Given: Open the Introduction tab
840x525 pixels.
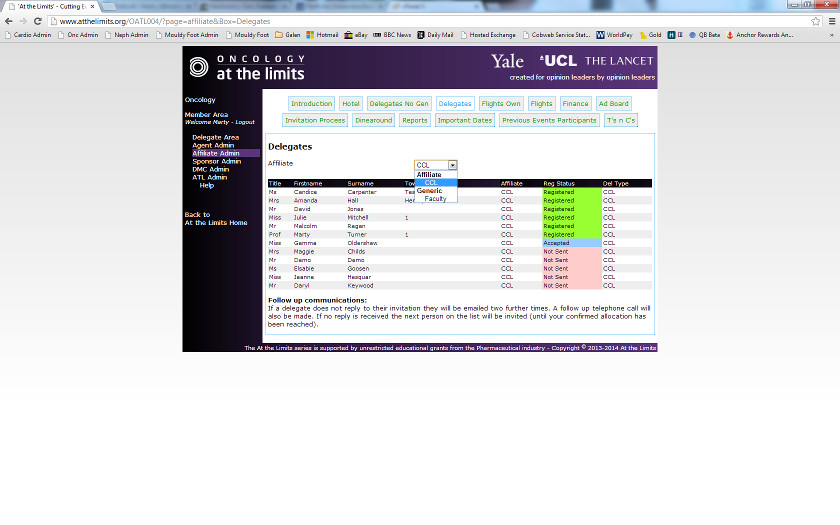Looking at the screenshot, I should coord(311,103).
